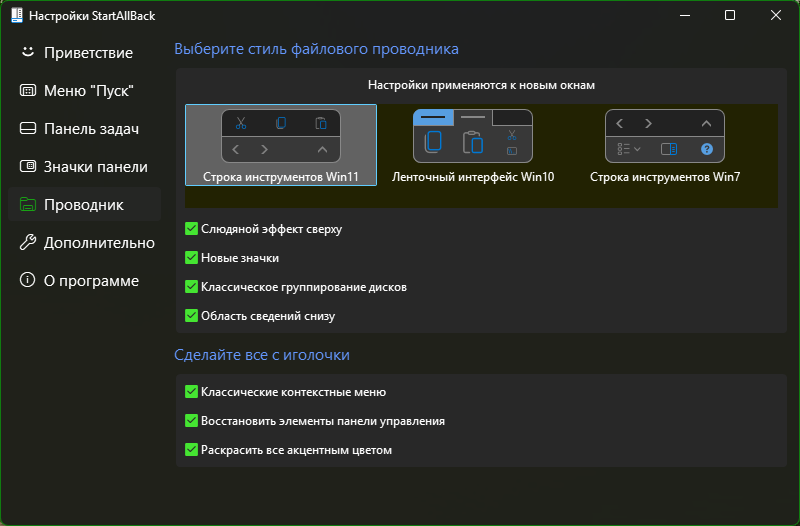This screenshot has height=526, width=800.
Task: Choose Строка инструментов Win7 style
Action: click(665, 145)
